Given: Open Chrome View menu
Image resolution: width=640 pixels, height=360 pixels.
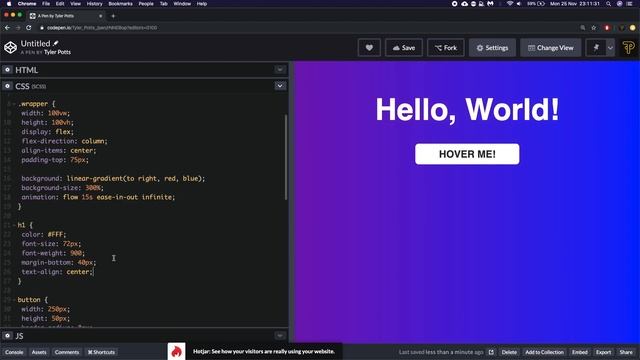Looking at the screenshot, I should pyautogui.click(x=76, y=4).
